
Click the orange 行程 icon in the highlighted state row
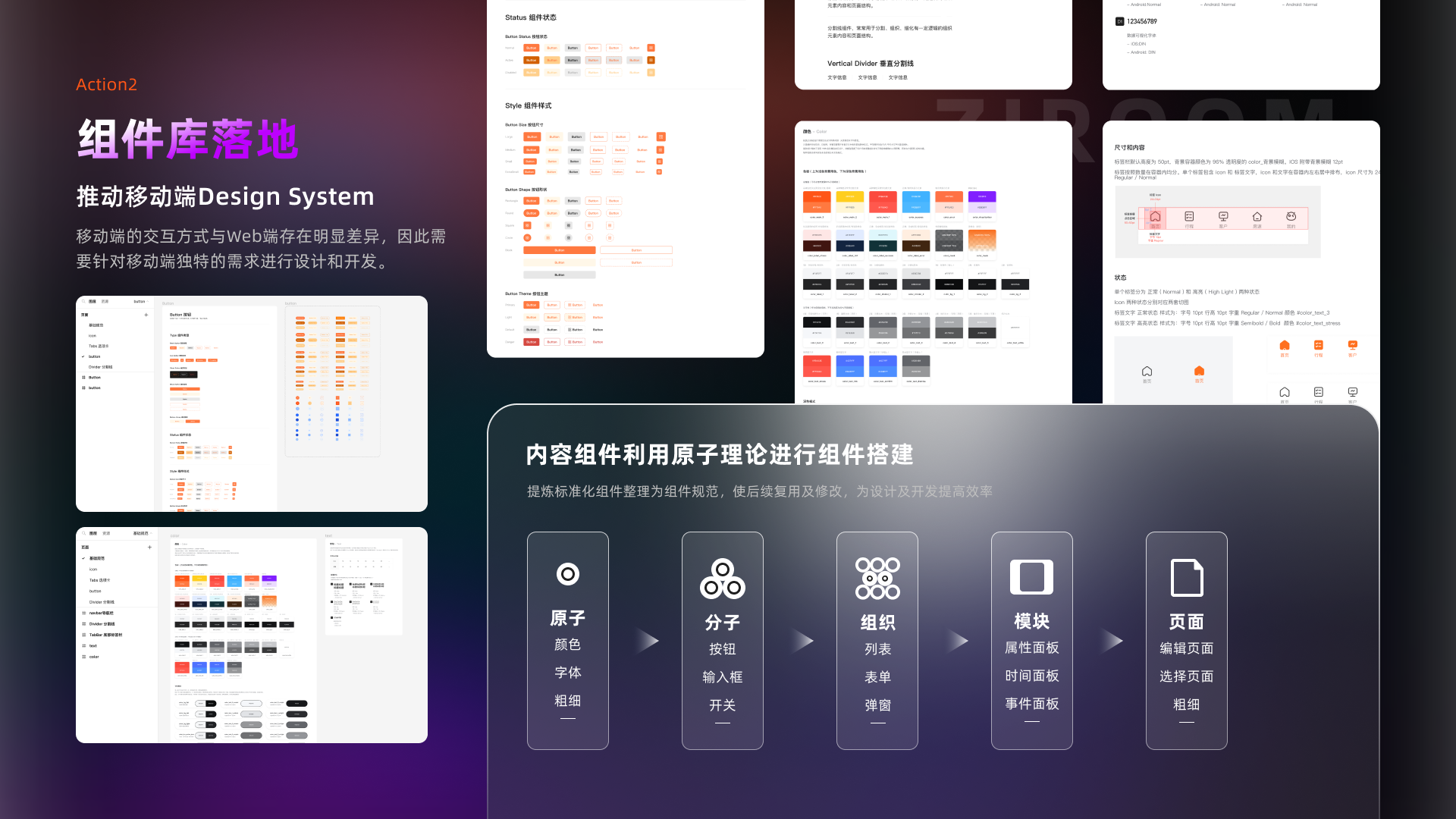[1319, 345]
